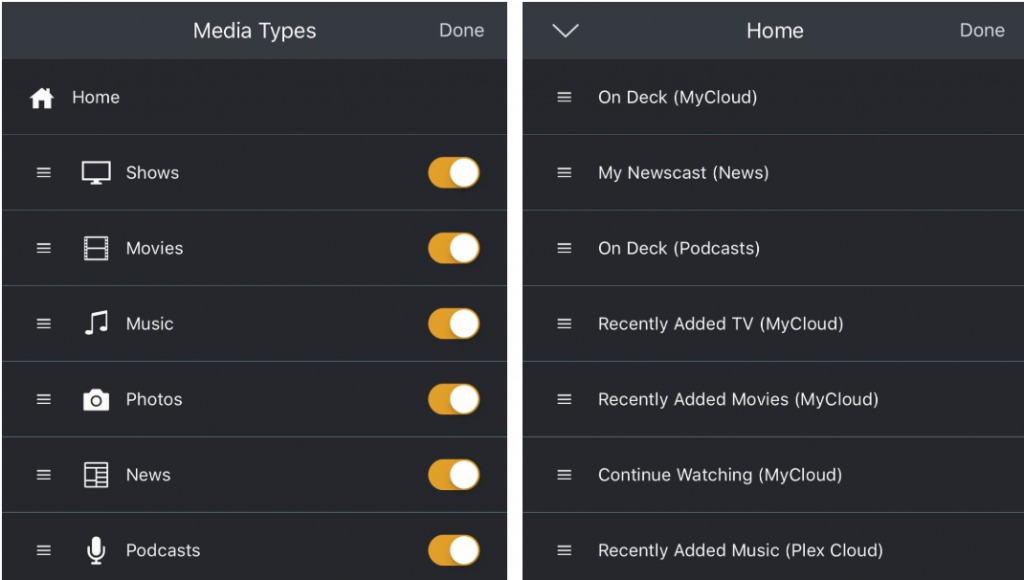Click the Home house icon

(42, 98)
